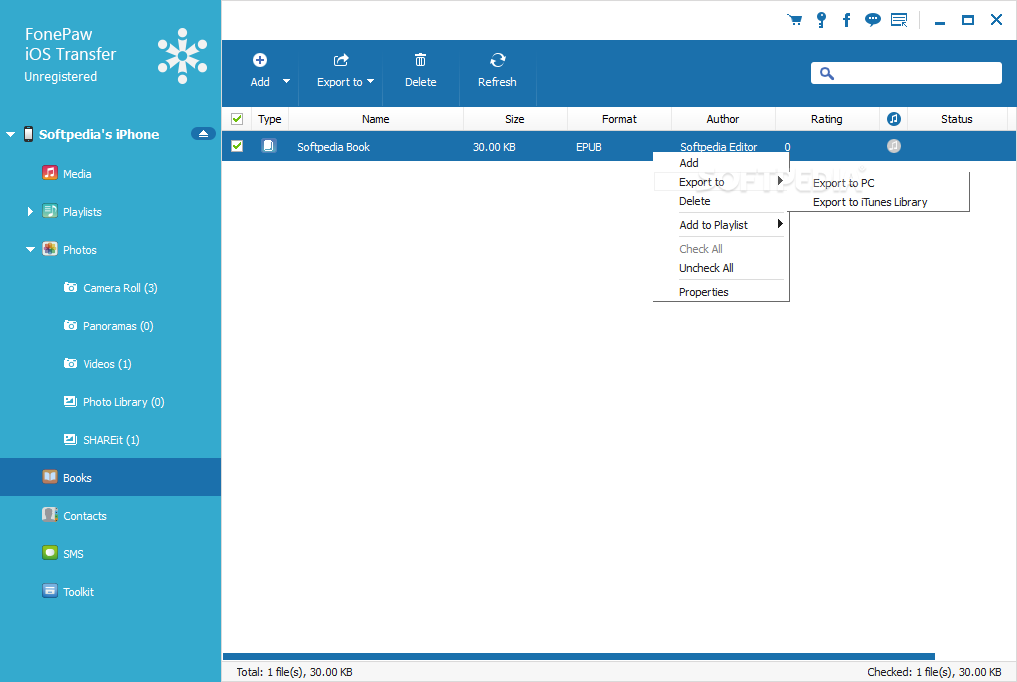Click the chat feedback bubble icon
This screenshot has width=1017, height=682.
tap(872, 20)
